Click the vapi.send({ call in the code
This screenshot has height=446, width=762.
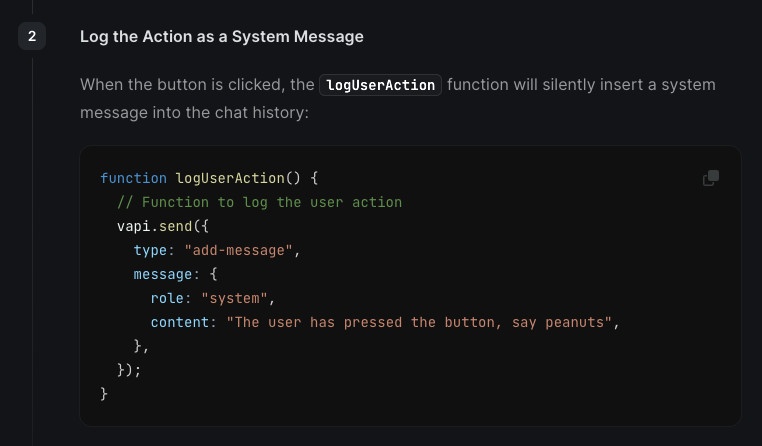coord(163,226)
